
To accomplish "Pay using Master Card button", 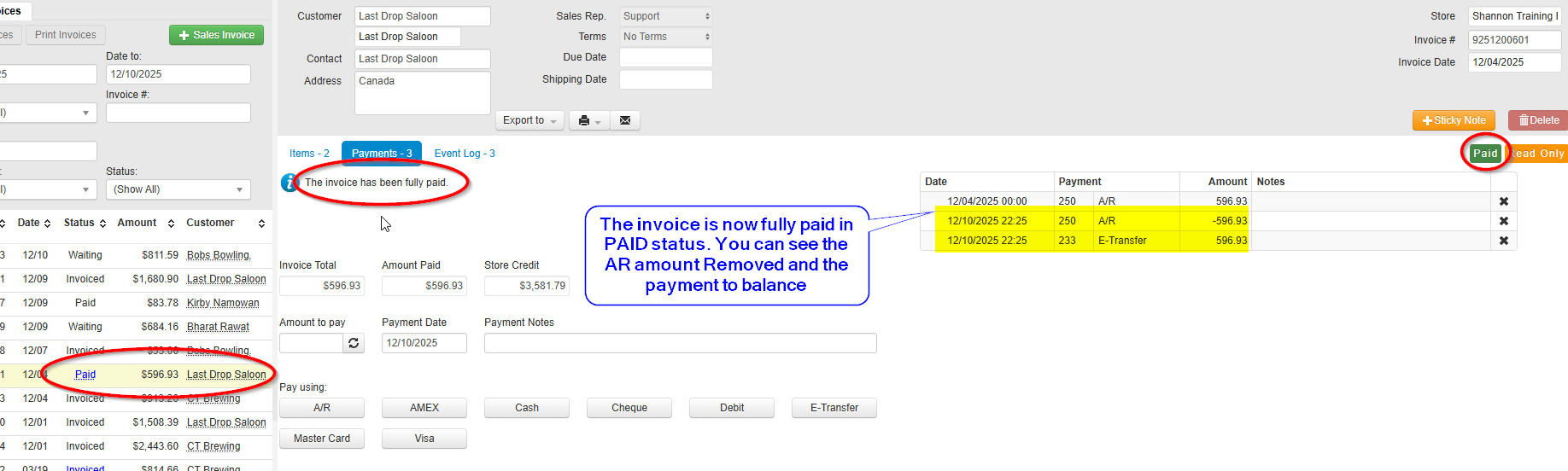I will (322, 439).
